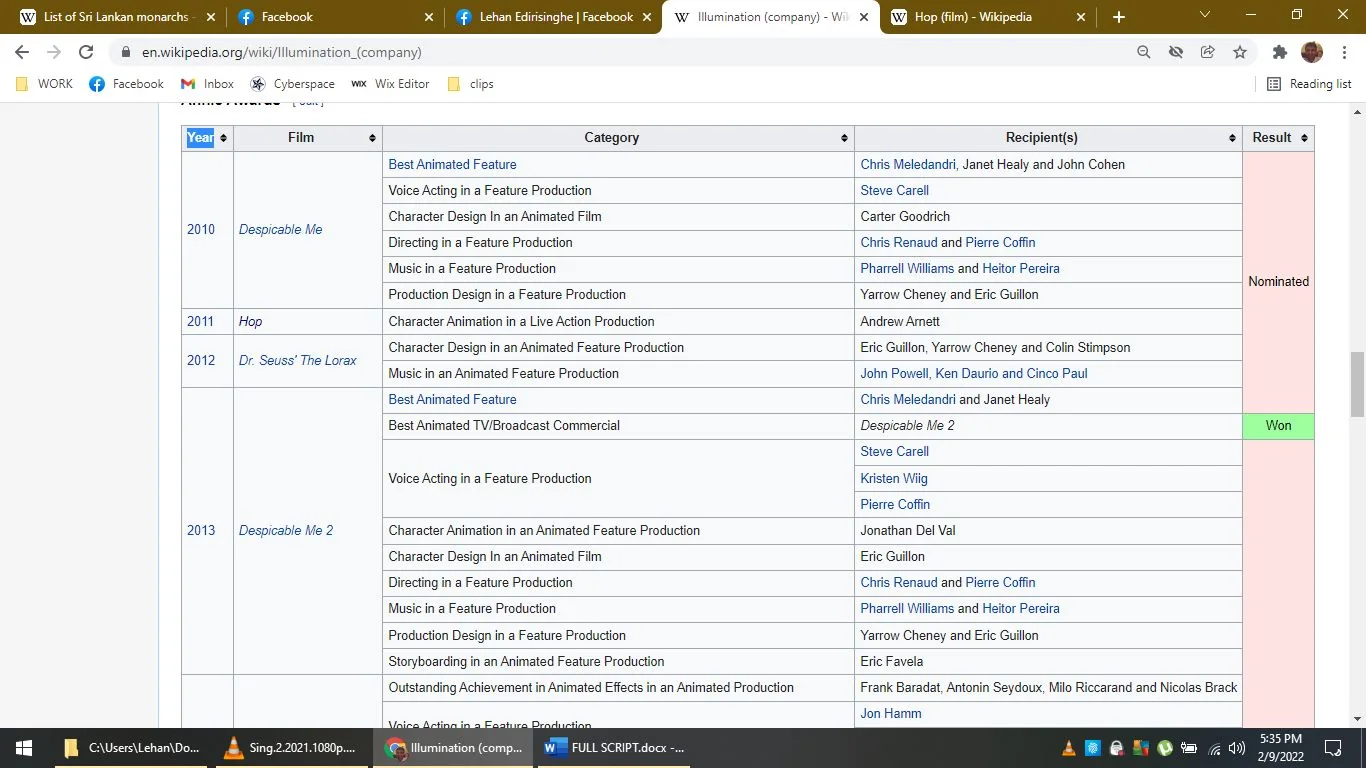Screen dimensions: 1366x768
Task: Reload the Wikipedia page
Action: [x=86, y=52]
